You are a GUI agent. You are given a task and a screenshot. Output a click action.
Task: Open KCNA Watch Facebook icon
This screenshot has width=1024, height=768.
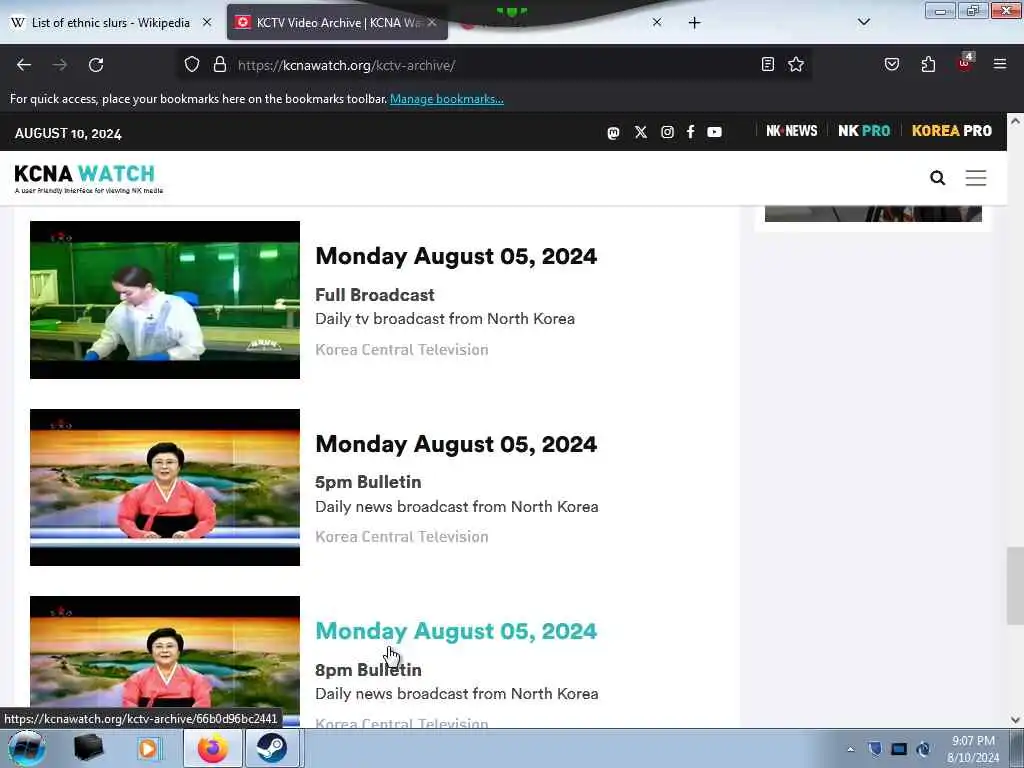[690, 132]
